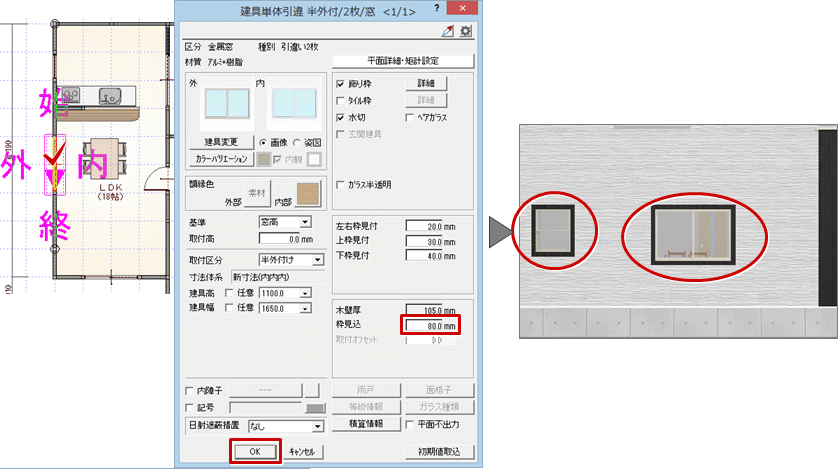Click the help question mark icon
The image size is (838, 469).
click(437, 8)
